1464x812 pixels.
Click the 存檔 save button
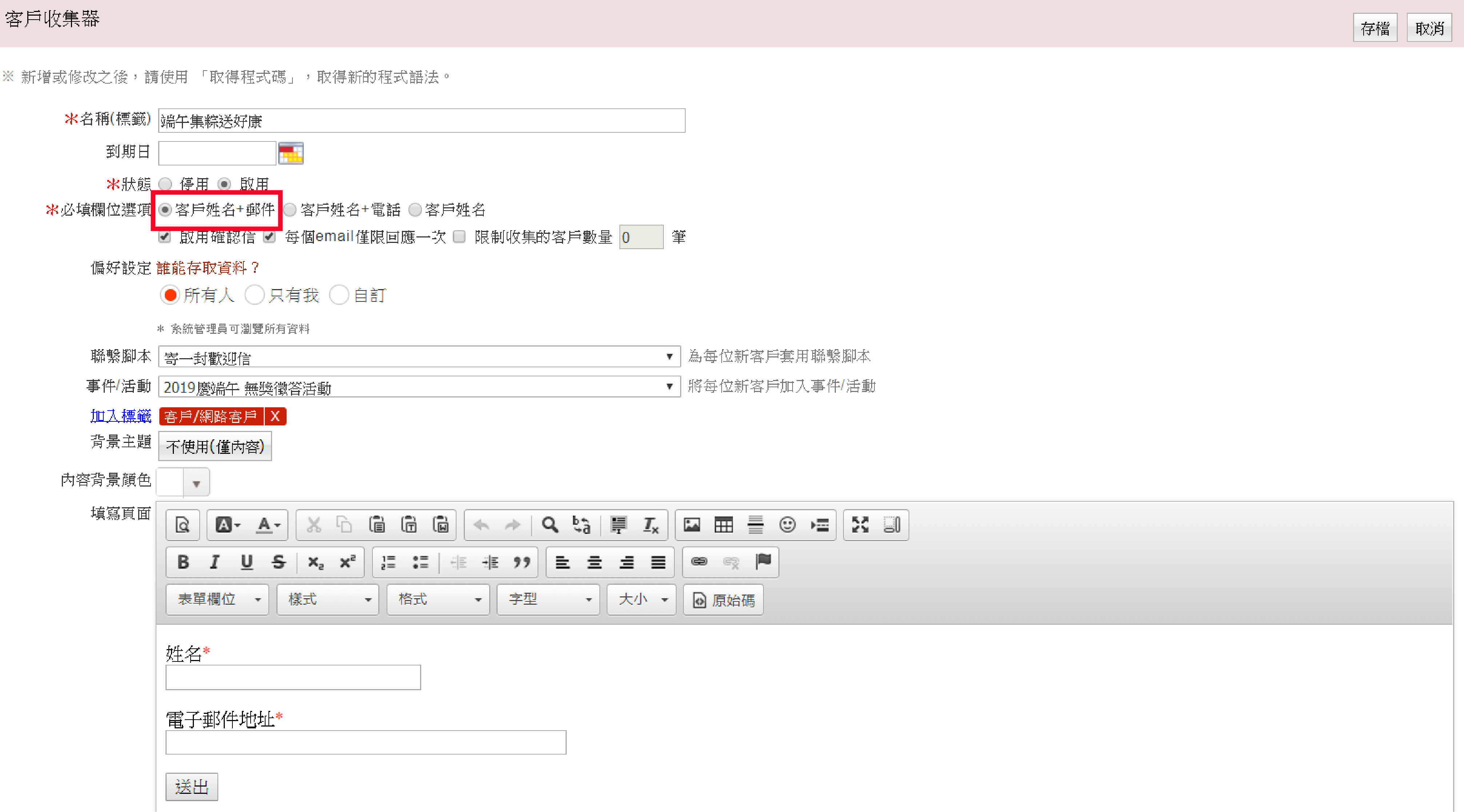tap(1375, 28)
